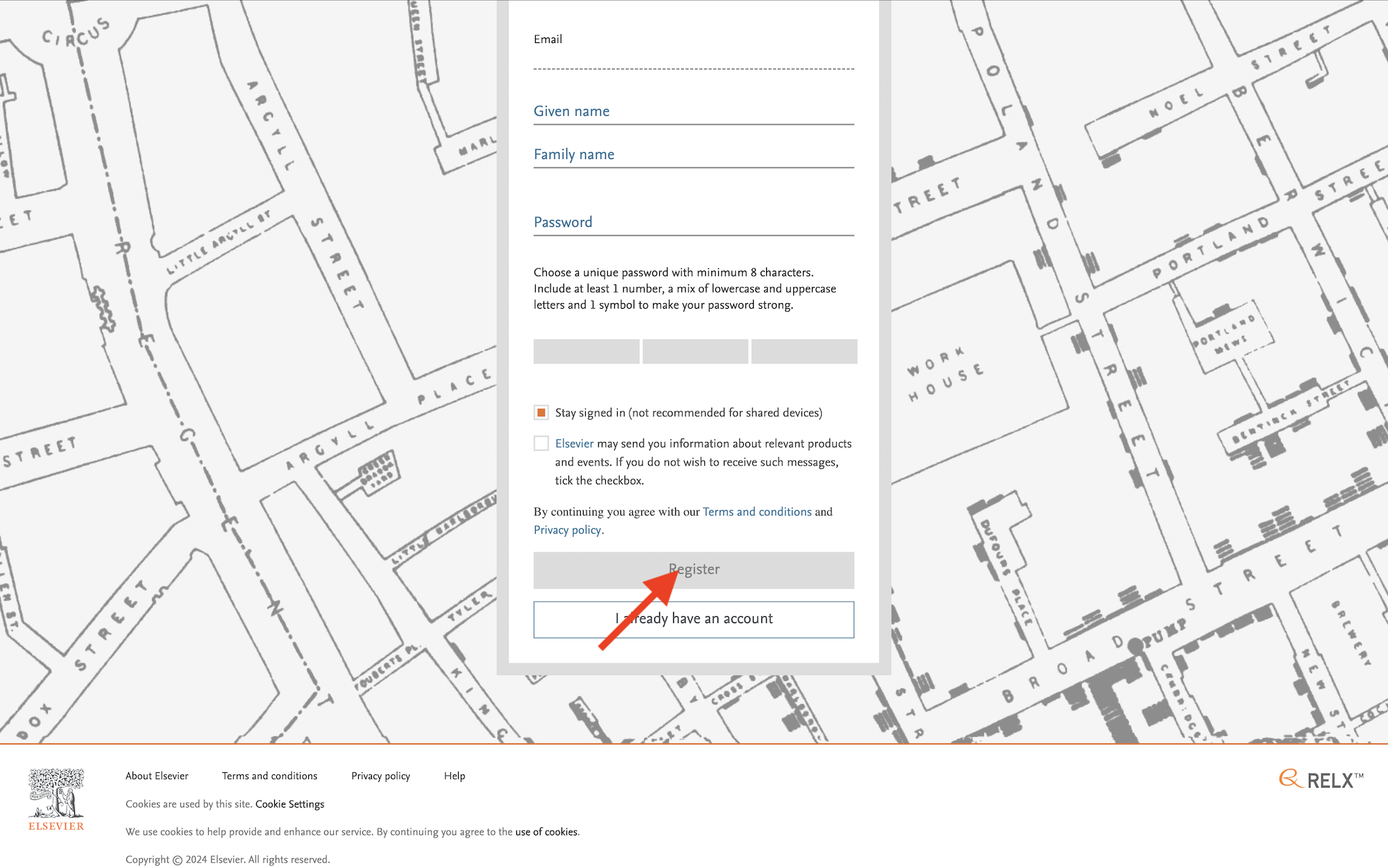Open footer Terms and conditions link
Viewport: 1388px width, 868px height.
tap(269, 776)
